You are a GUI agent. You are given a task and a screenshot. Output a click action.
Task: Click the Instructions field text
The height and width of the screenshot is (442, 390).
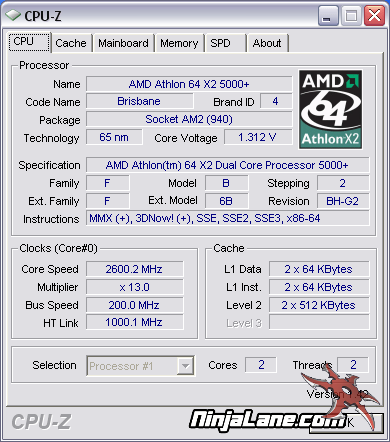[x=205, y=218]
